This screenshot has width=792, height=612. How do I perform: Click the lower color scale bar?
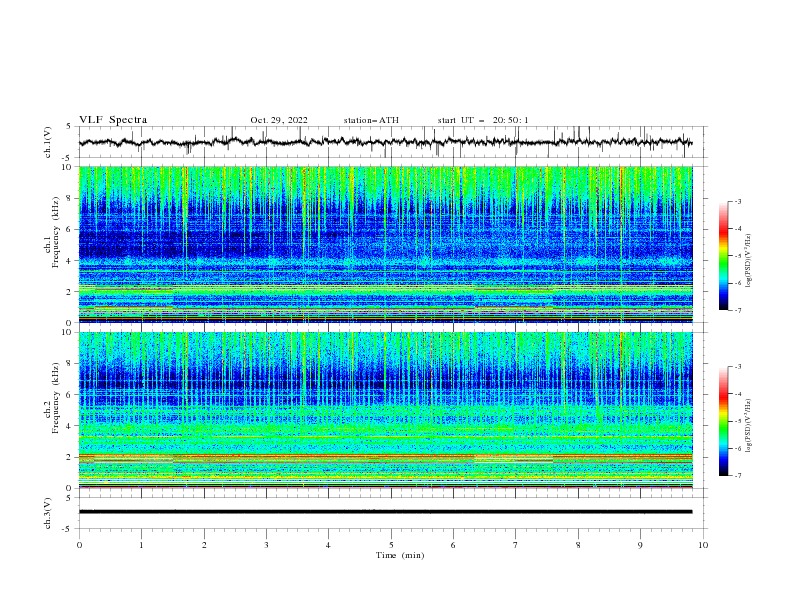point(723,421)
